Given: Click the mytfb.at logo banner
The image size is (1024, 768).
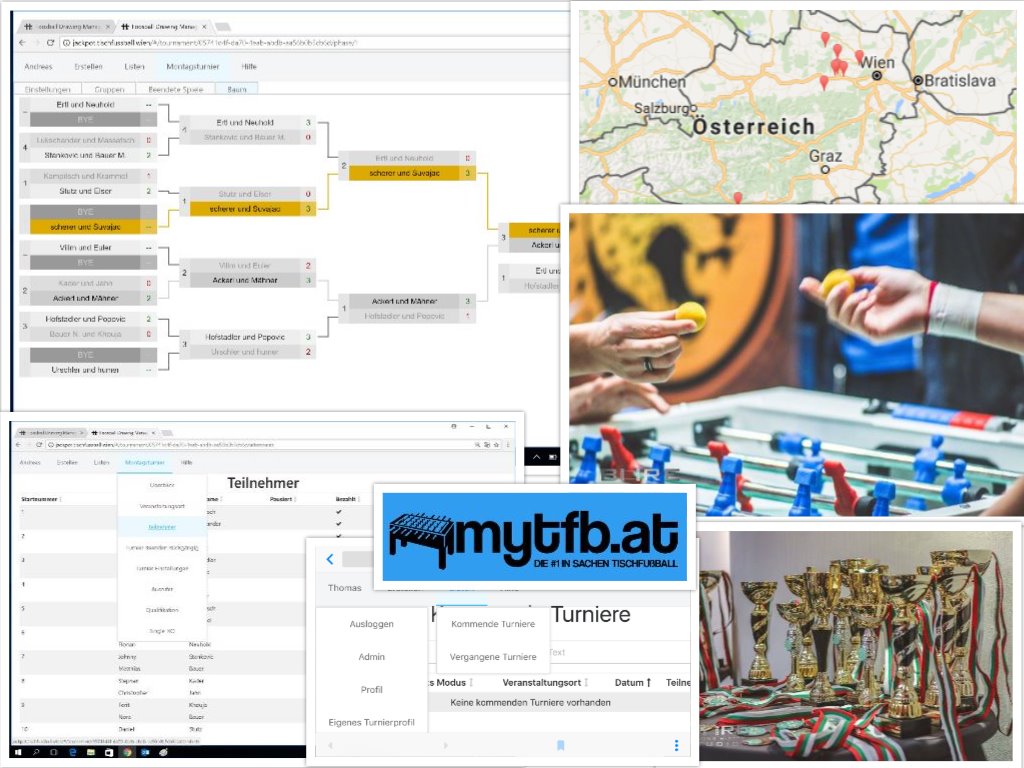Looking at the screenshot, I should (x=534, y=537).
